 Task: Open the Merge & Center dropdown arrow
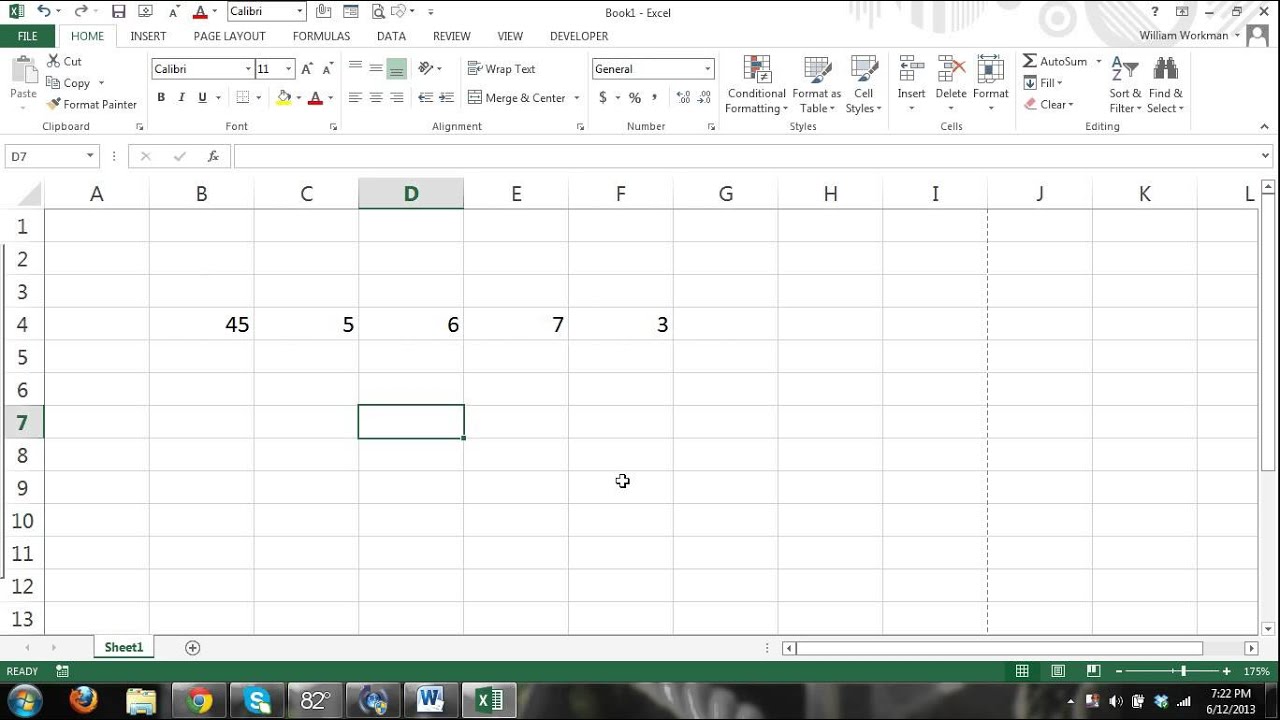pos(577,98)
